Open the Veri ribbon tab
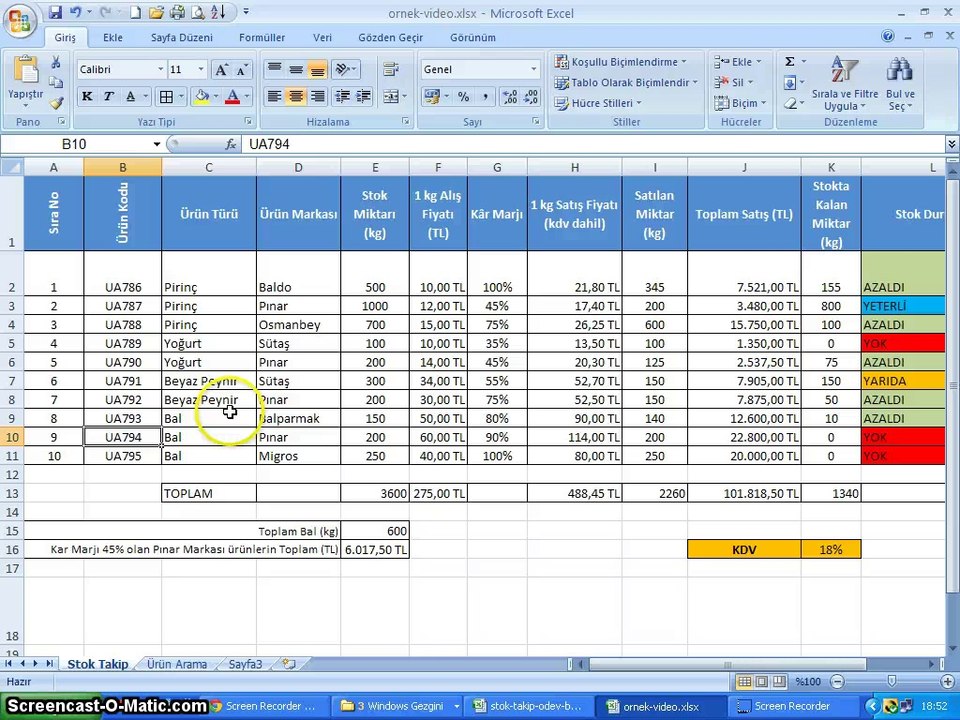 323,37
